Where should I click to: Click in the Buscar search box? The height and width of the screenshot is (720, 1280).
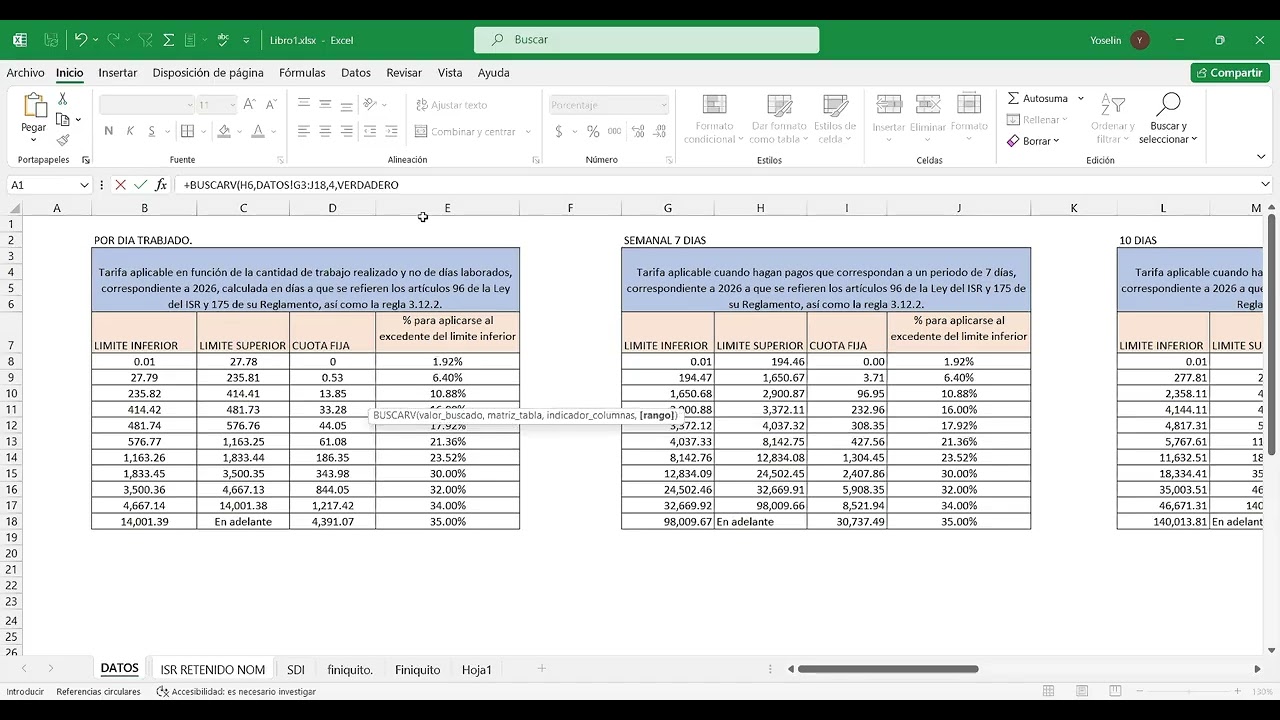coord(647,40)
